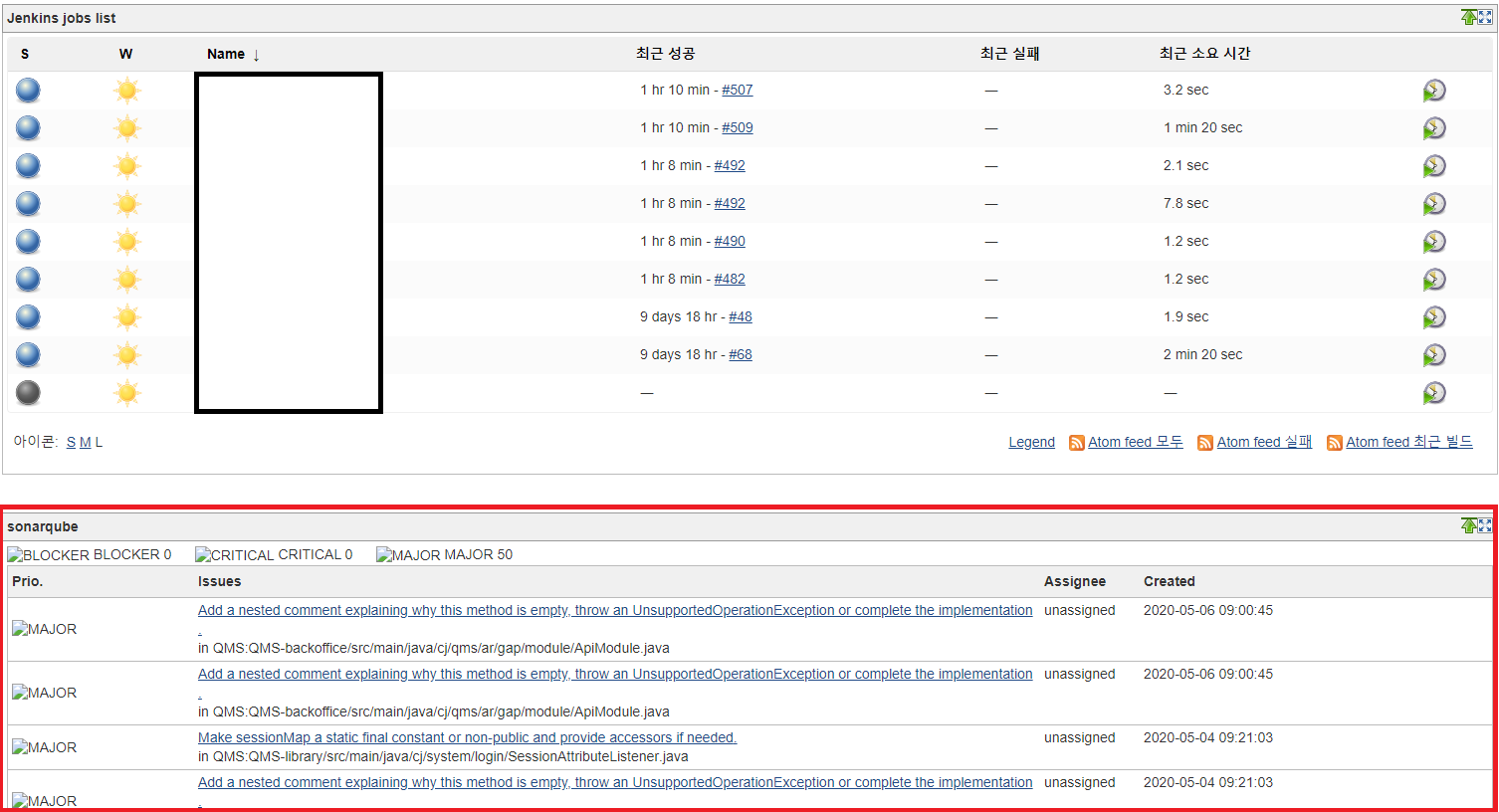Viewport: 1499px width, 812px height.
Task: Switch icon size to M
Action: click(85, 442)
